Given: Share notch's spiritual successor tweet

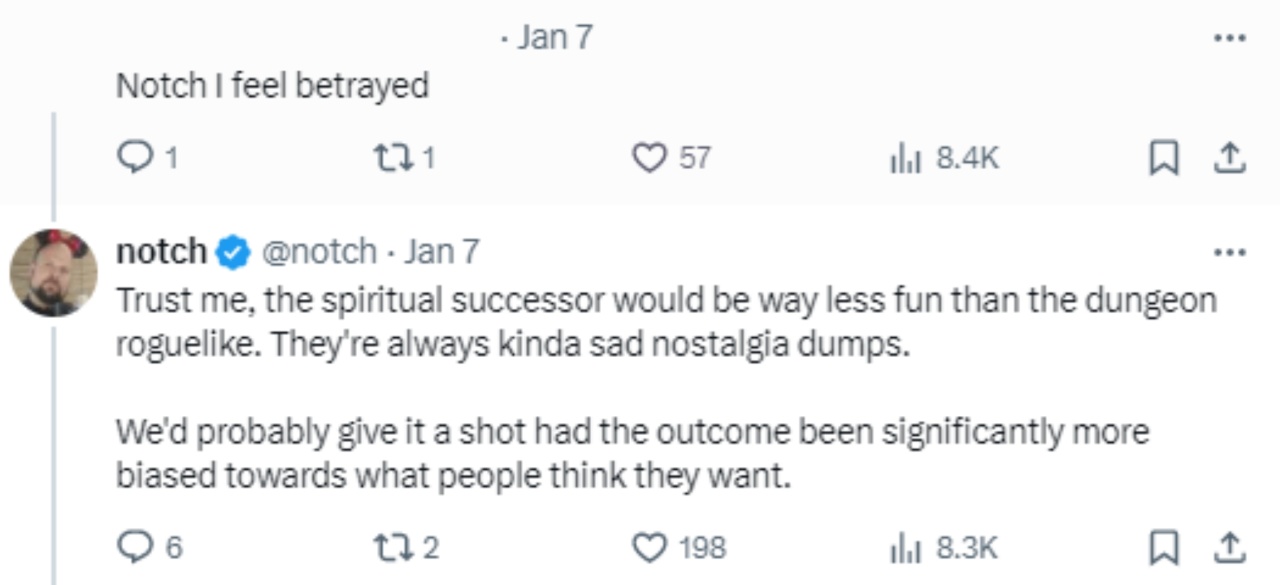Looking at the screenshot, I should point(1229,546).
